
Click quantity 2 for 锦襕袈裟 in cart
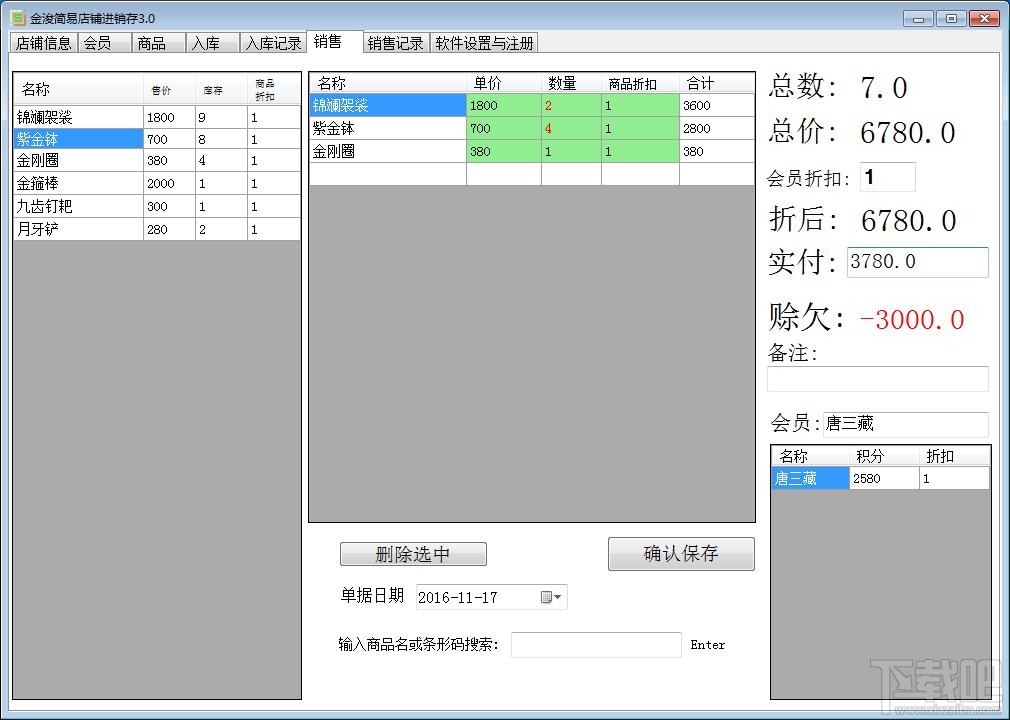coord(571,106)
